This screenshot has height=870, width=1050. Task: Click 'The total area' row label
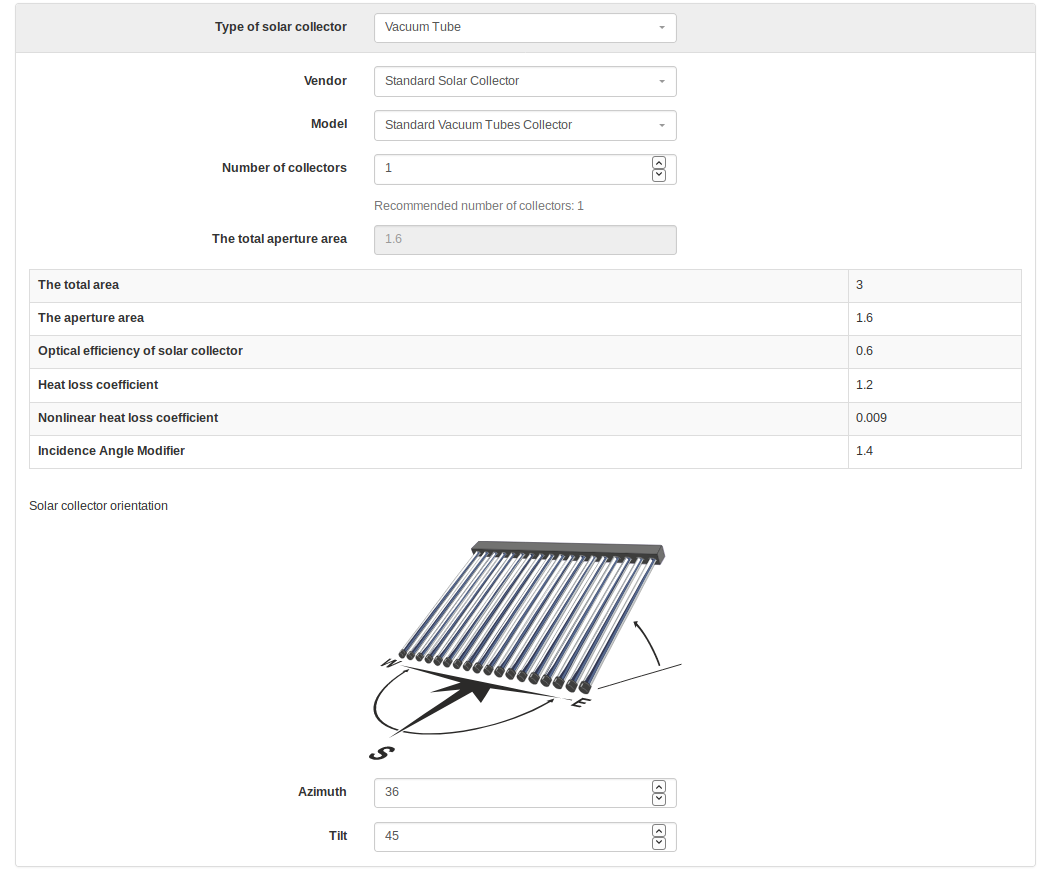78,285
